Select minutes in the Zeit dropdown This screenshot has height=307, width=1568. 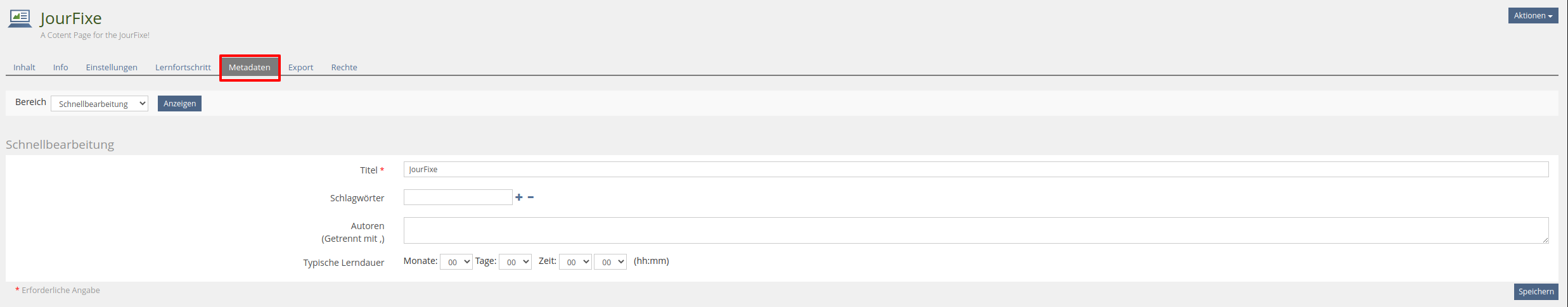coord(610,262)
